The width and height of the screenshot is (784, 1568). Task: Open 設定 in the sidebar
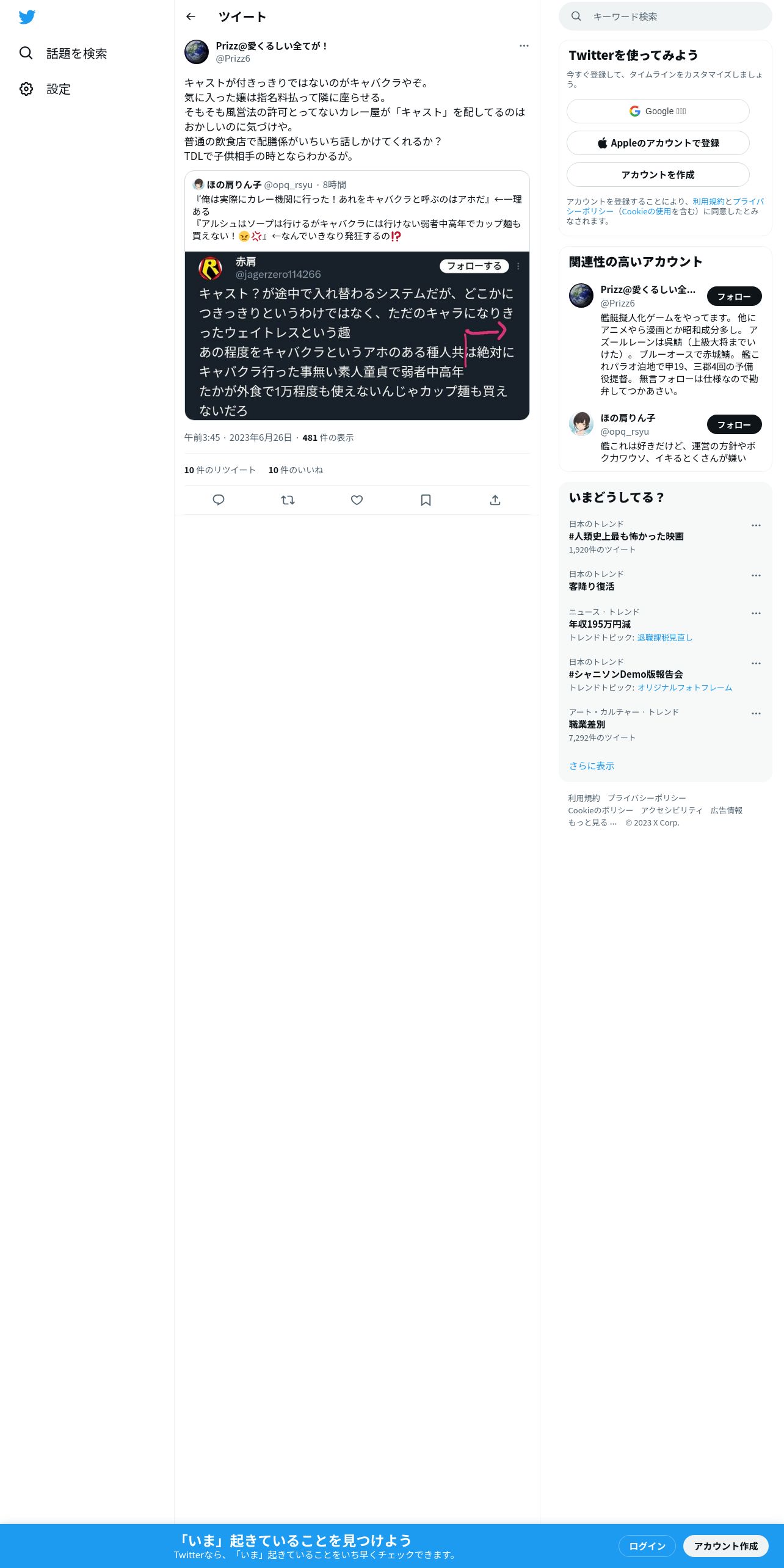click(45, 89)
